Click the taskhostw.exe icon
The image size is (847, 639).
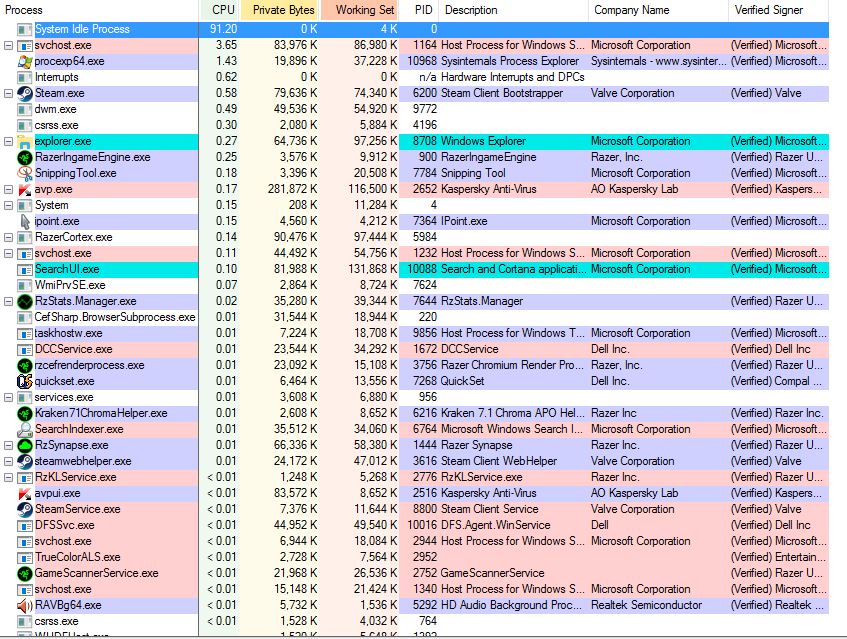pos(25,333)
